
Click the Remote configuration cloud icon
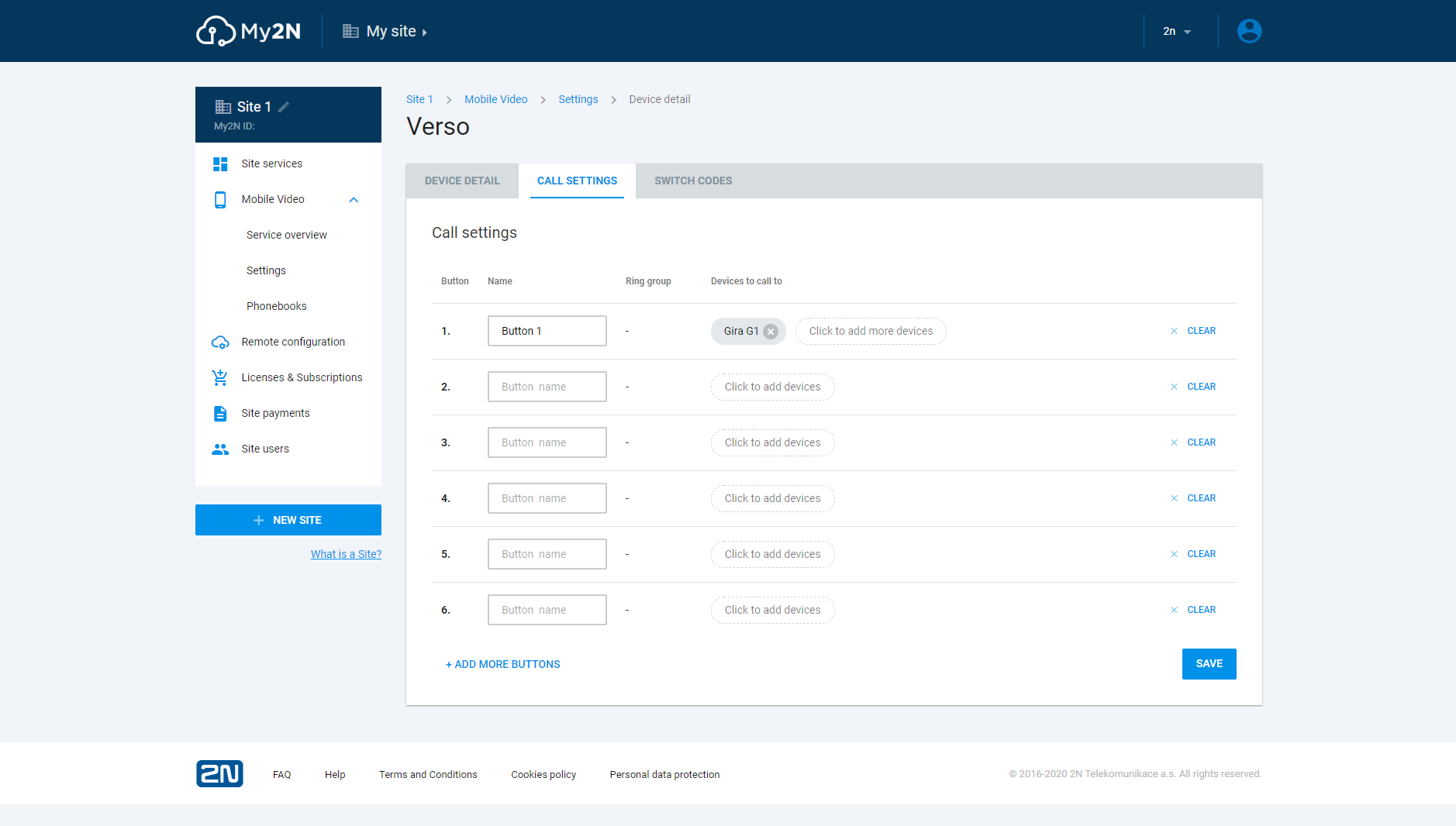pyautogui.click(x=220, y=342)
